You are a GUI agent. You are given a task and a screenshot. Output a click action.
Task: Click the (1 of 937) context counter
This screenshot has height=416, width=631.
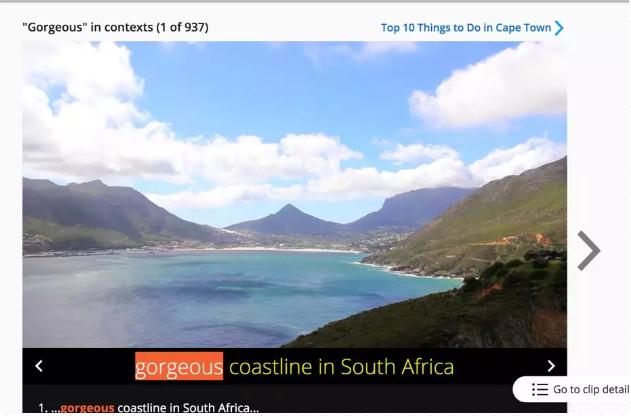(x=183, y=27)
